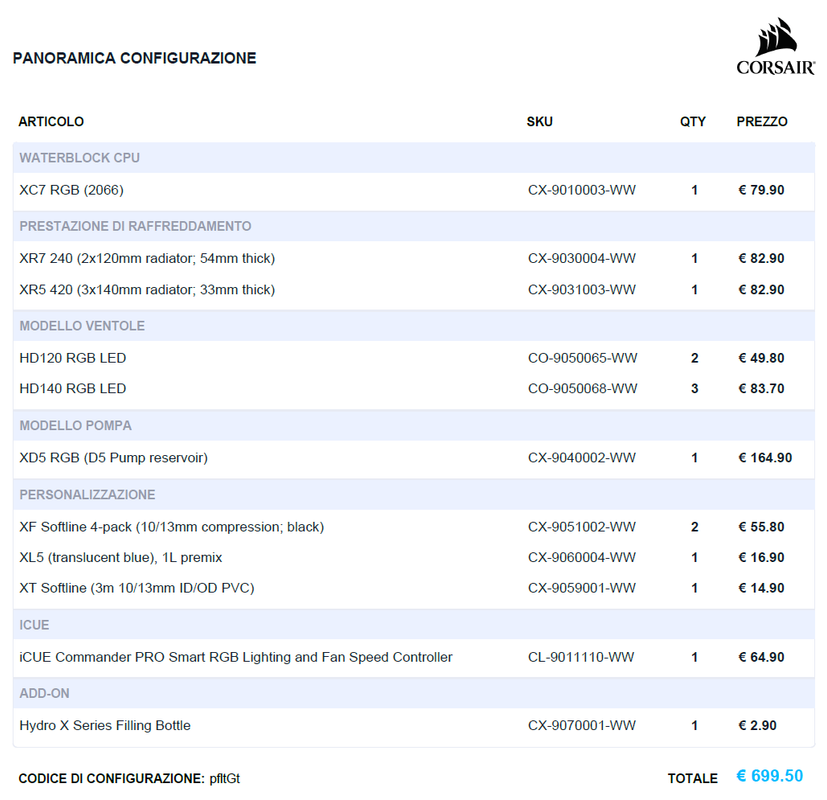
Task: Click the total price € 699.50
Action: (770, 776)
